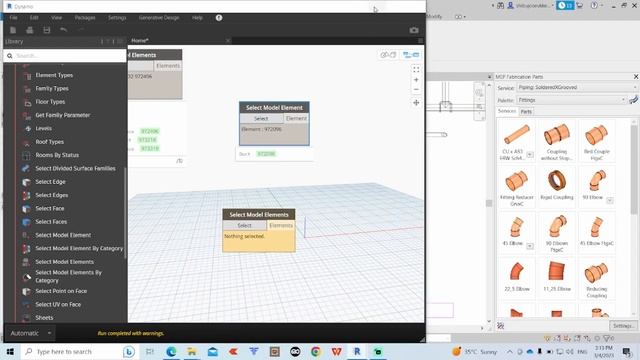Click the camera export image icon
Image resolution: width=640 pixels, height=360 pixels.
(x=414, y=30)
